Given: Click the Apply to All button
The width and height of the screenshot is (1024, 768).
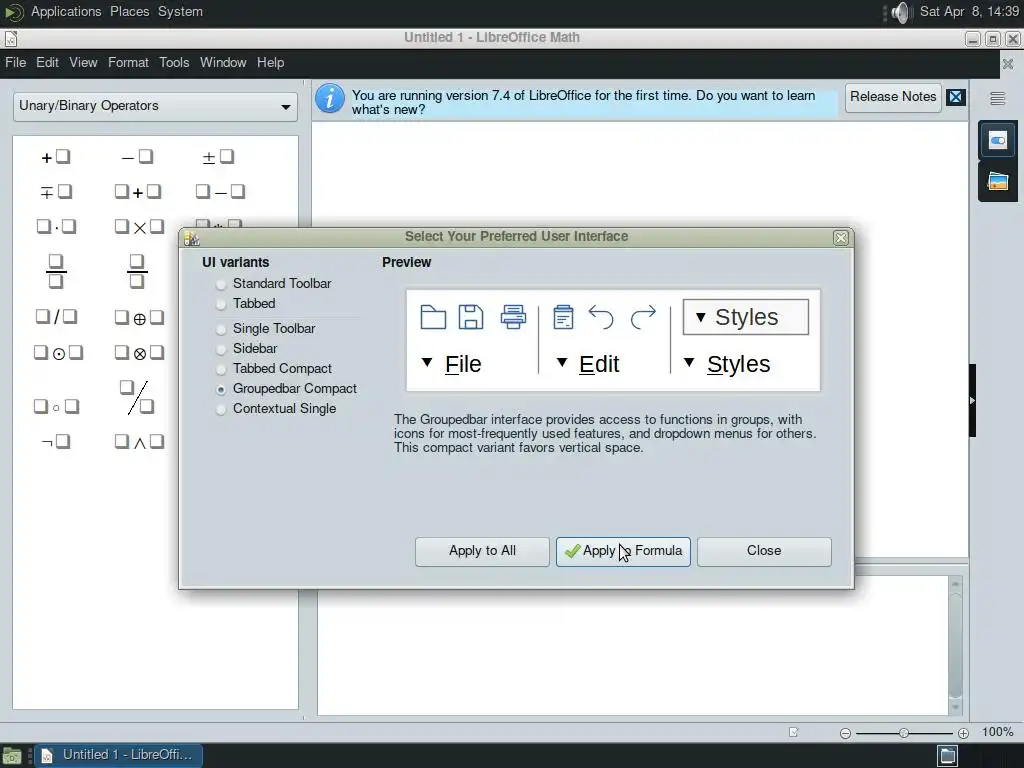Looking at the screenshot, I should click(482, 551).
